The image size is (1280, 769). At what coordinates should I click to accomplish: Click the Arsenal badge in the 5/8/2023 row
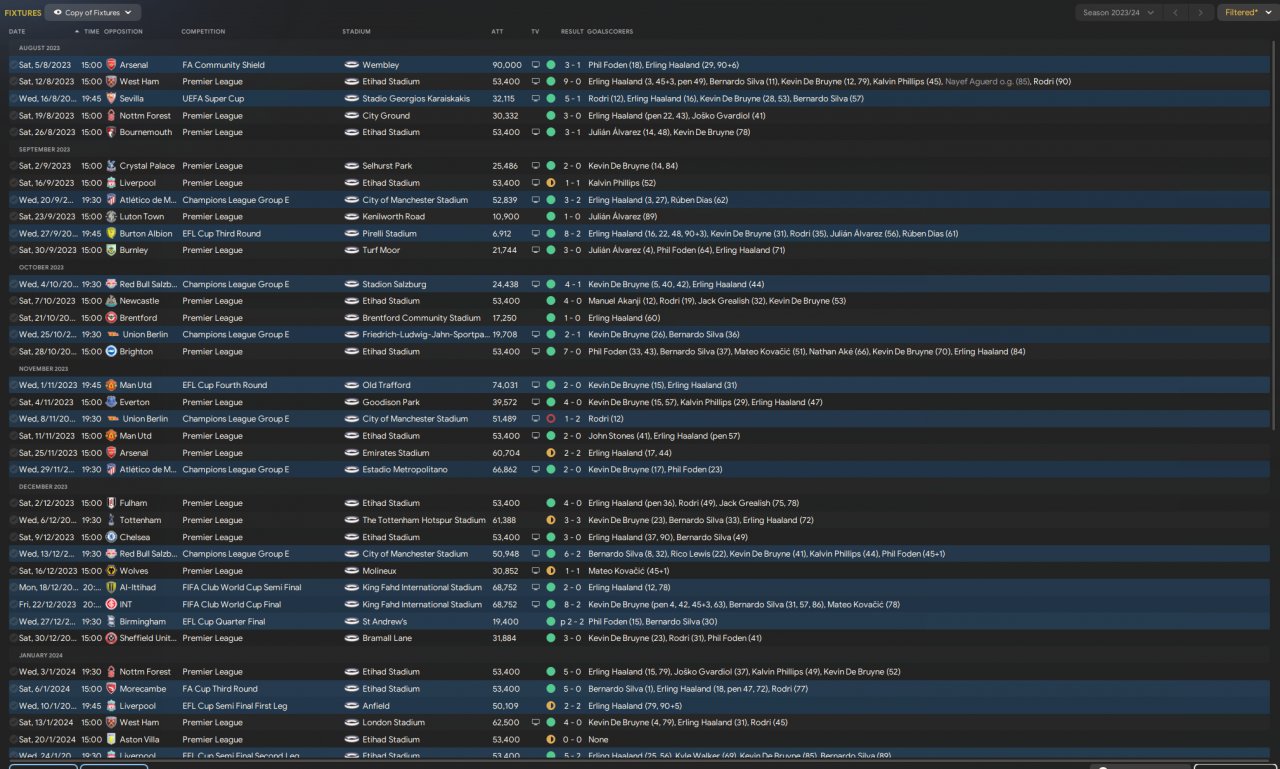pyautogui.click(x=111, y=65)
